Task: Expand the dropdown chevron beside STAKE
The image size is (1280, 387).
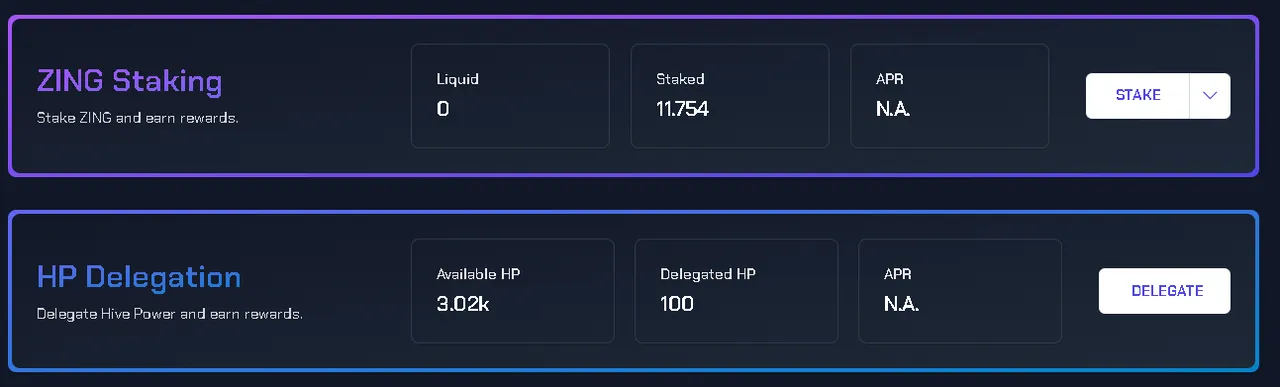Action: 1210,96
